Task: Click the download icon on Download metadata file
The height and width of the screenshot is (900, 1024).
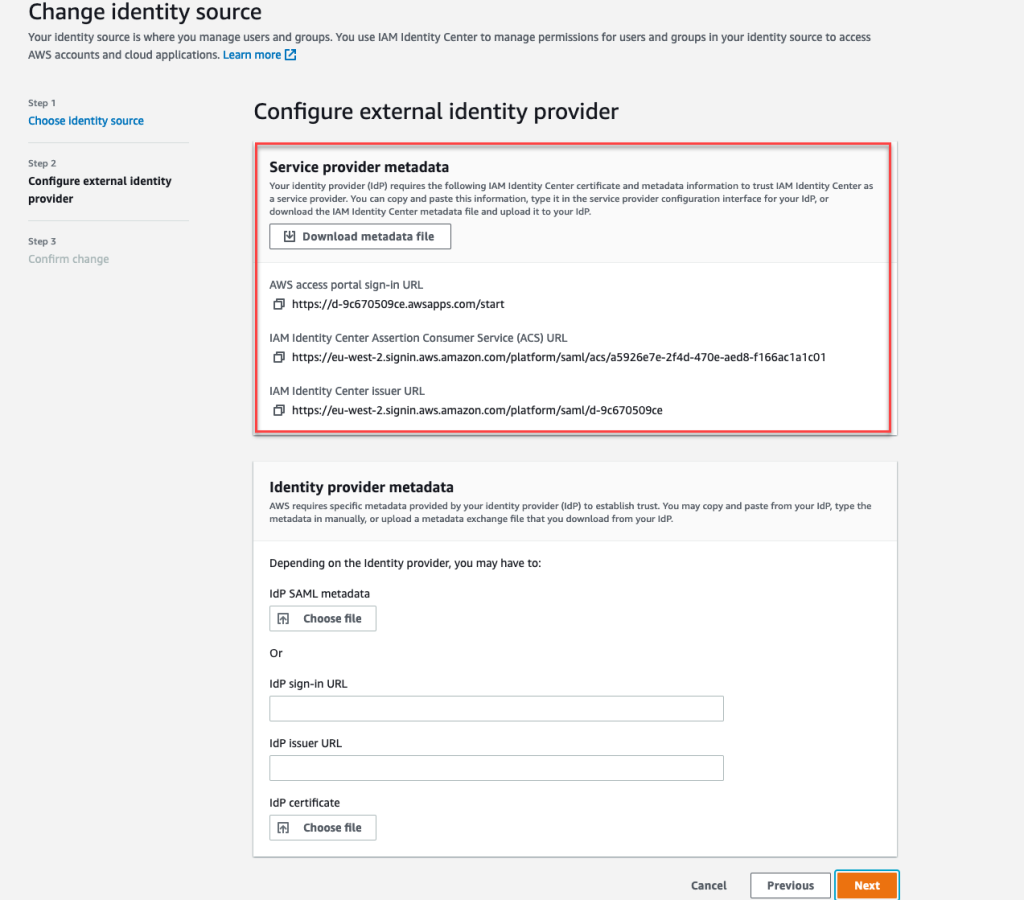Action: [288, 236]
